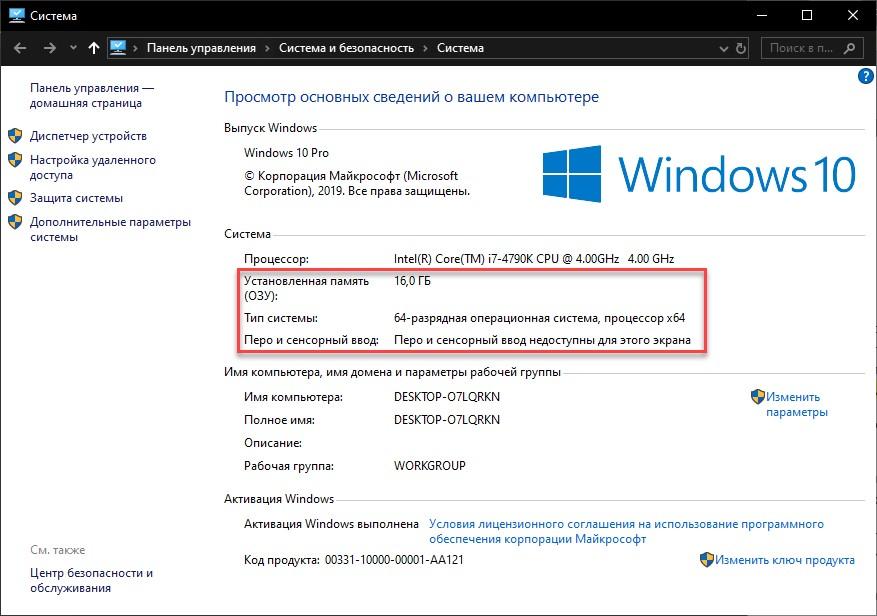Click shield icon next to Изменить ключ продукта

pos(707,559)
